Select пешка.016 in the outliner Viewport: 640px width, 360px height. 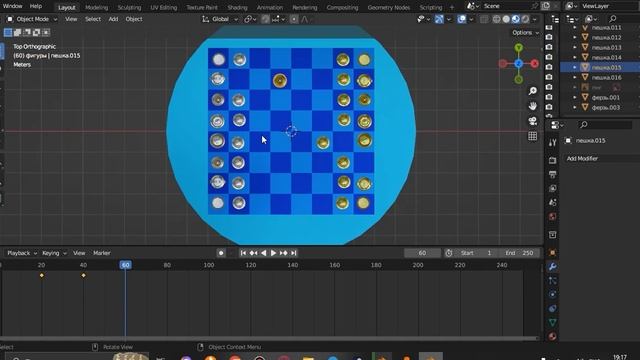point(606,78)
